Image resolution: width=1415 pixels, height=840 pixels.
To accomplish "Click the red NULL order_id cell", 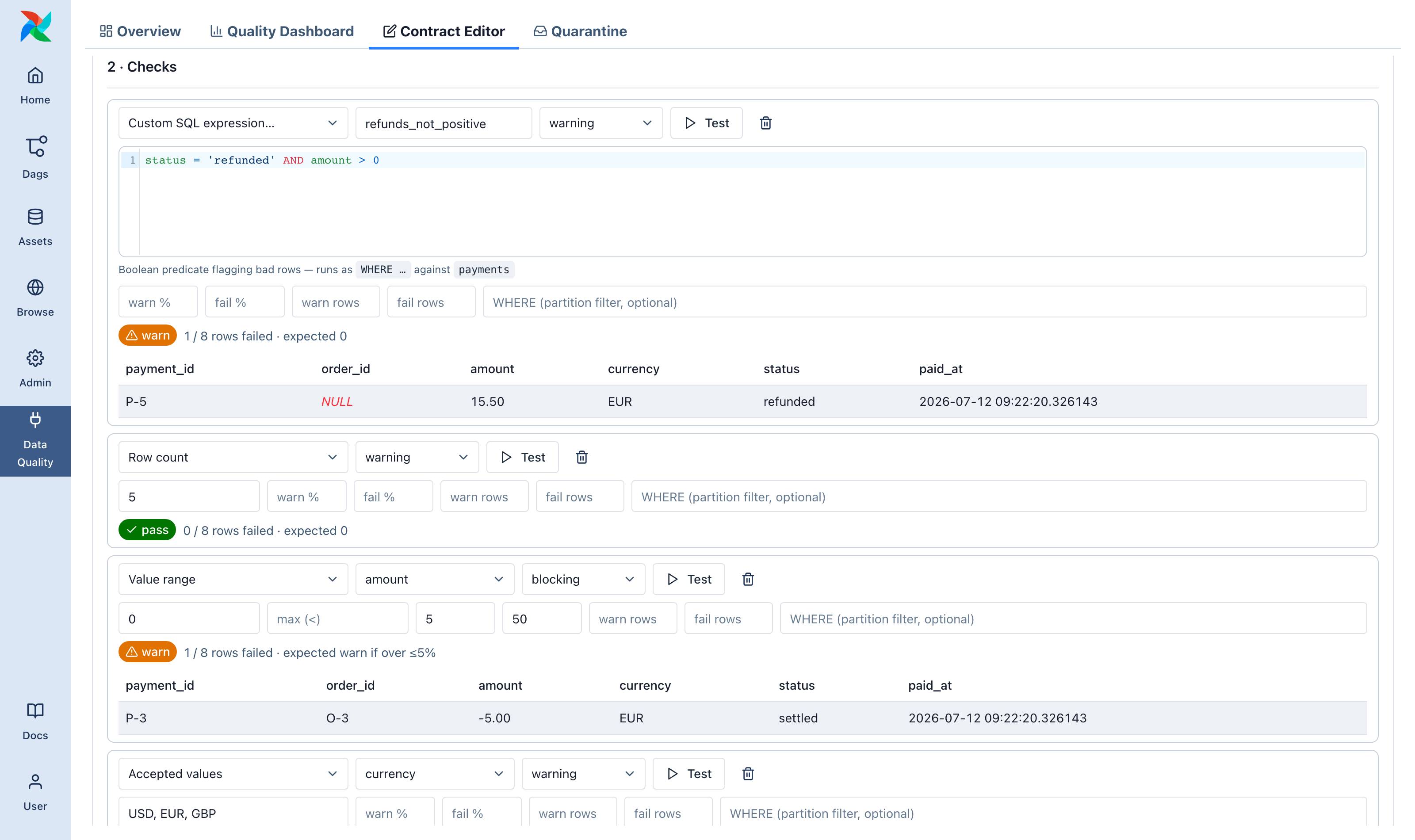I will (337, 401).
